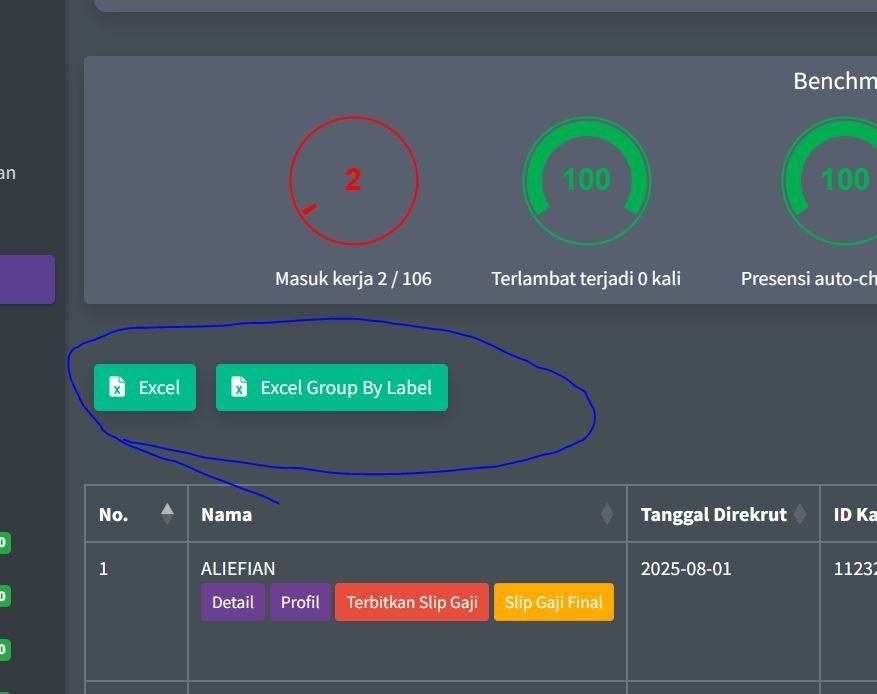Viewport: 877px width, 694px height.
Task: Open the Profil of ALIEFIAN
Action: 300,602
